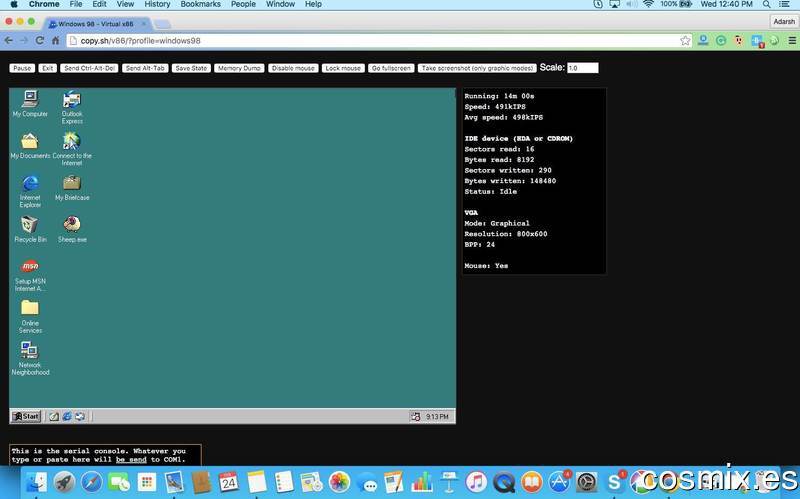The height and width of the screenshot is (499, 800).
Task: Click the green circular extension icon
Action: 721,40
